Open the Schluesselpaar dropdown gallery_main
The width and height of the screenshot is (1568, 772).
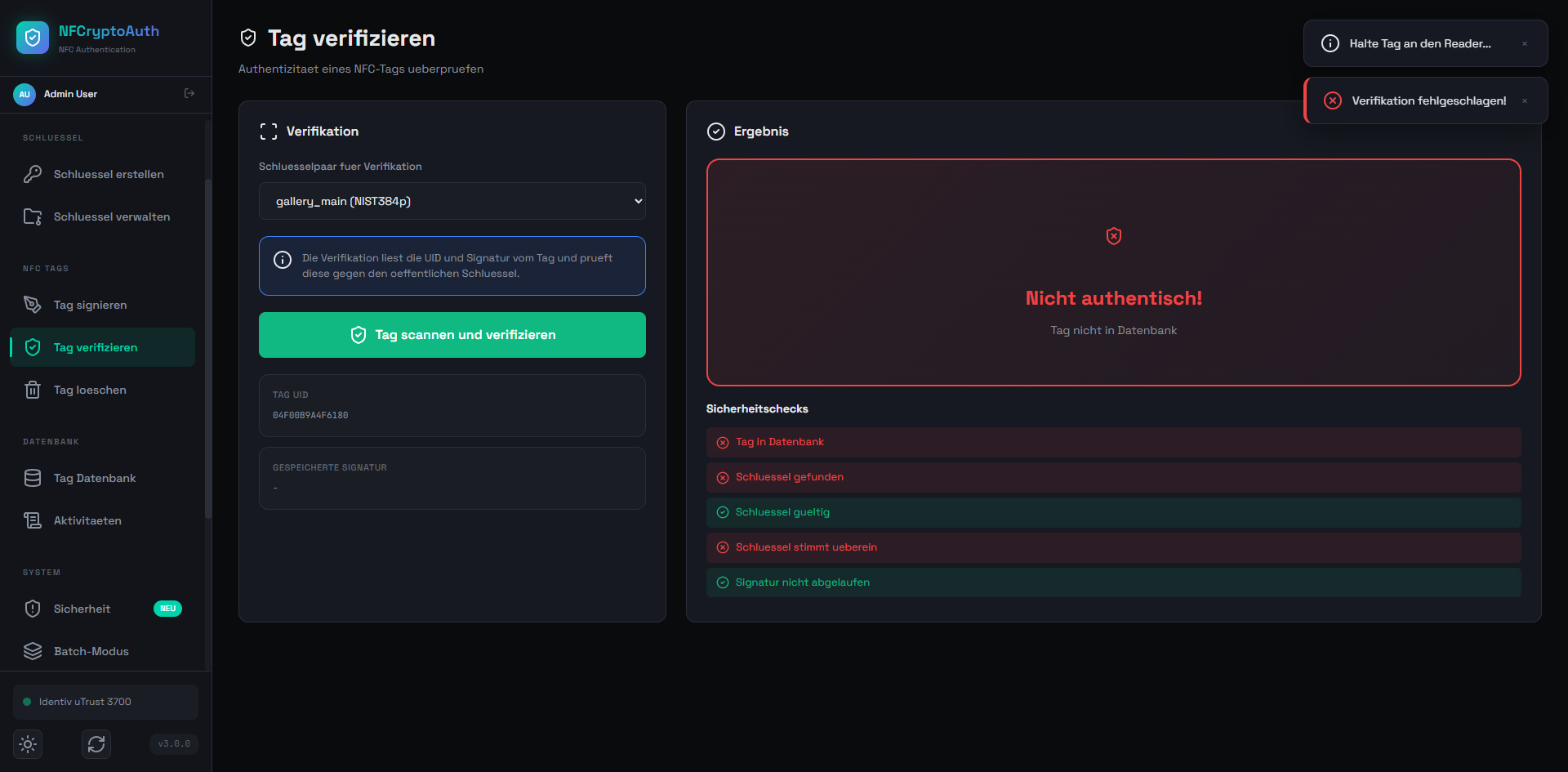[x=452, y=201]
